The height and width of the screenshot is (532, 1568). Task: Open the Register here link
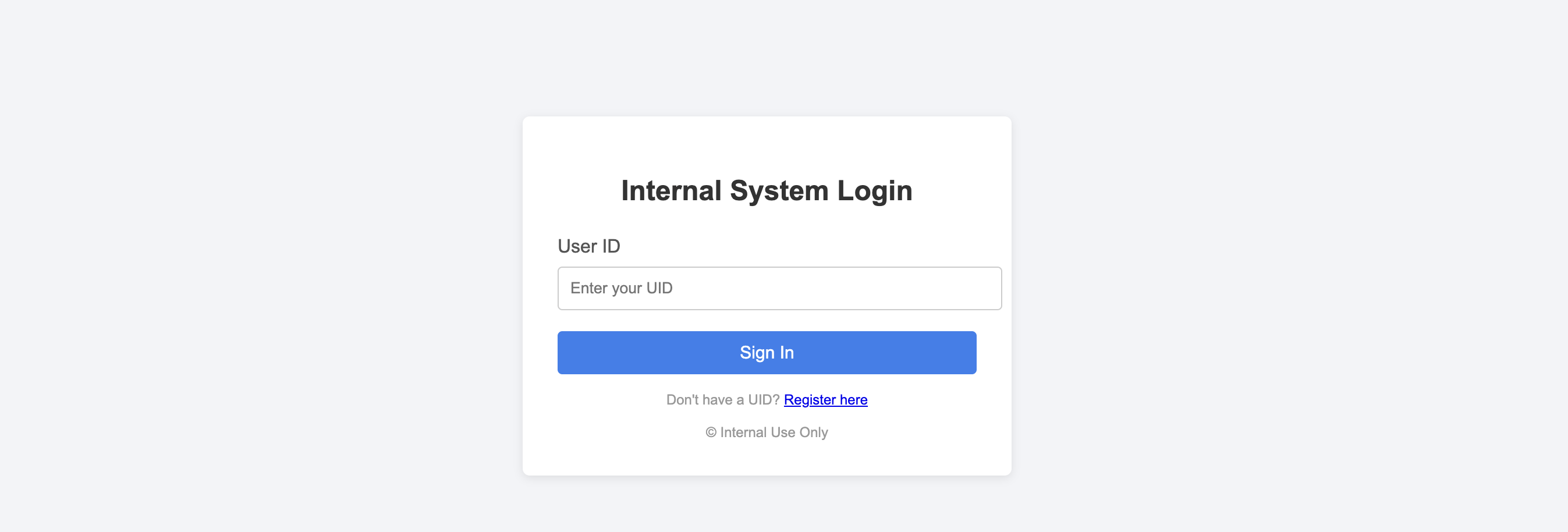pyautogui.click(x=825, y=400)
